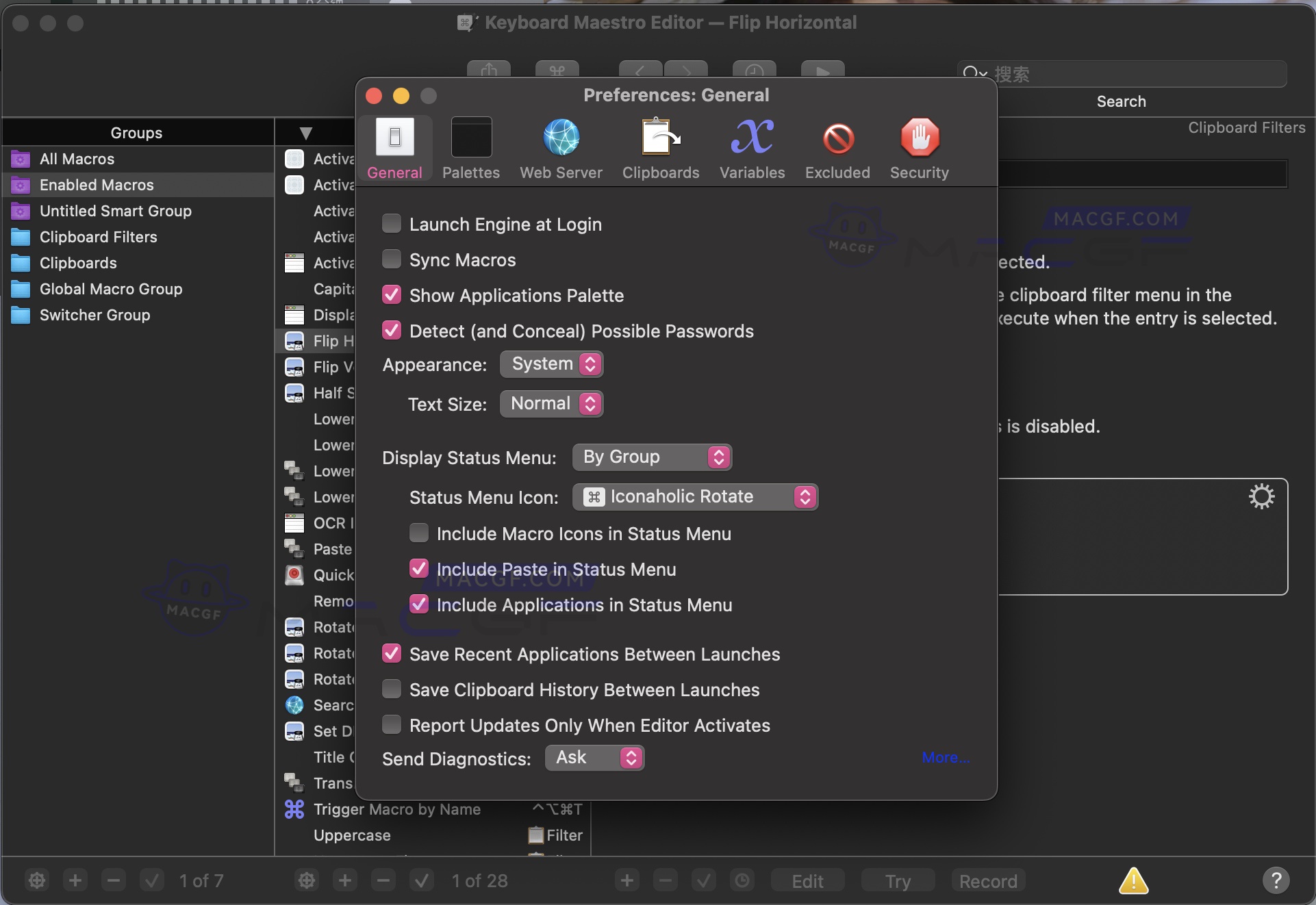
Task: Open the Status Menu Icon selector
Action: [695, 496]
